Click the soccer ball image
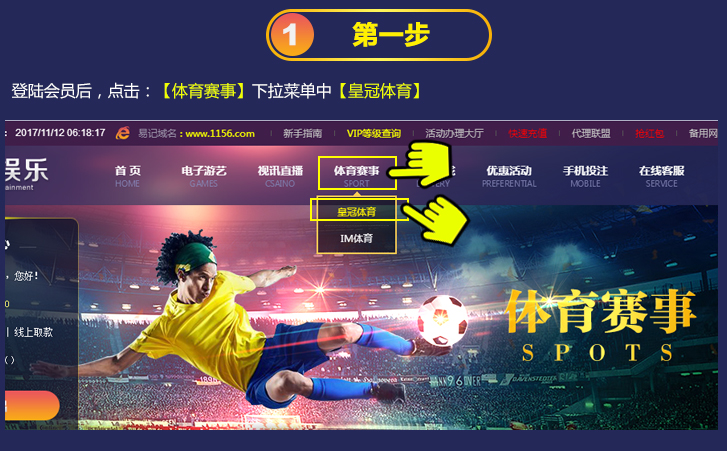The width and height of the screenshot is (727, 451). pyautogui.click(x=442, y=320)
